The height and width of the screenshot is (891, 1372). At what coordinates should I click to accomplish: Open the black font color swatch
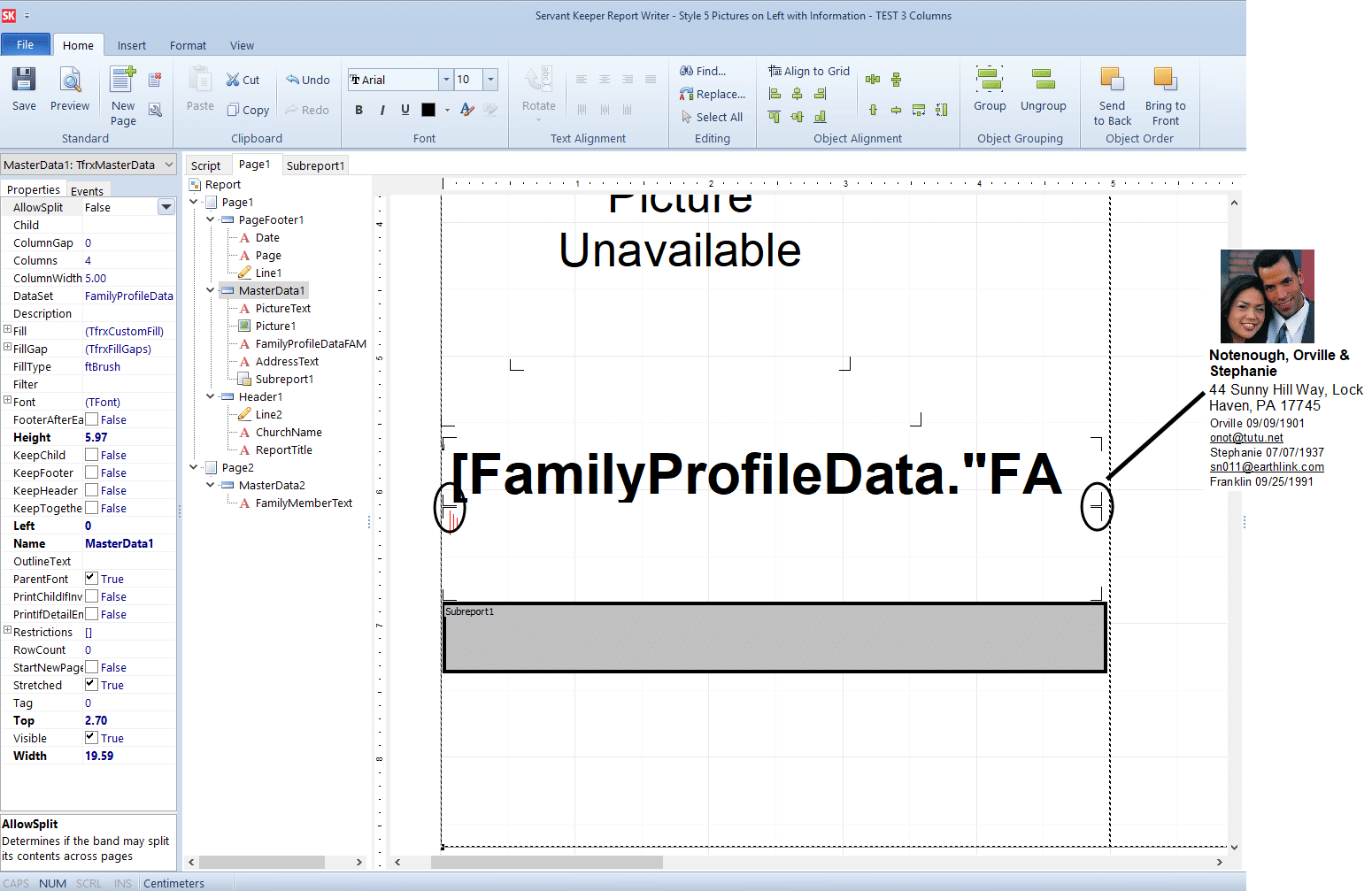428,110
